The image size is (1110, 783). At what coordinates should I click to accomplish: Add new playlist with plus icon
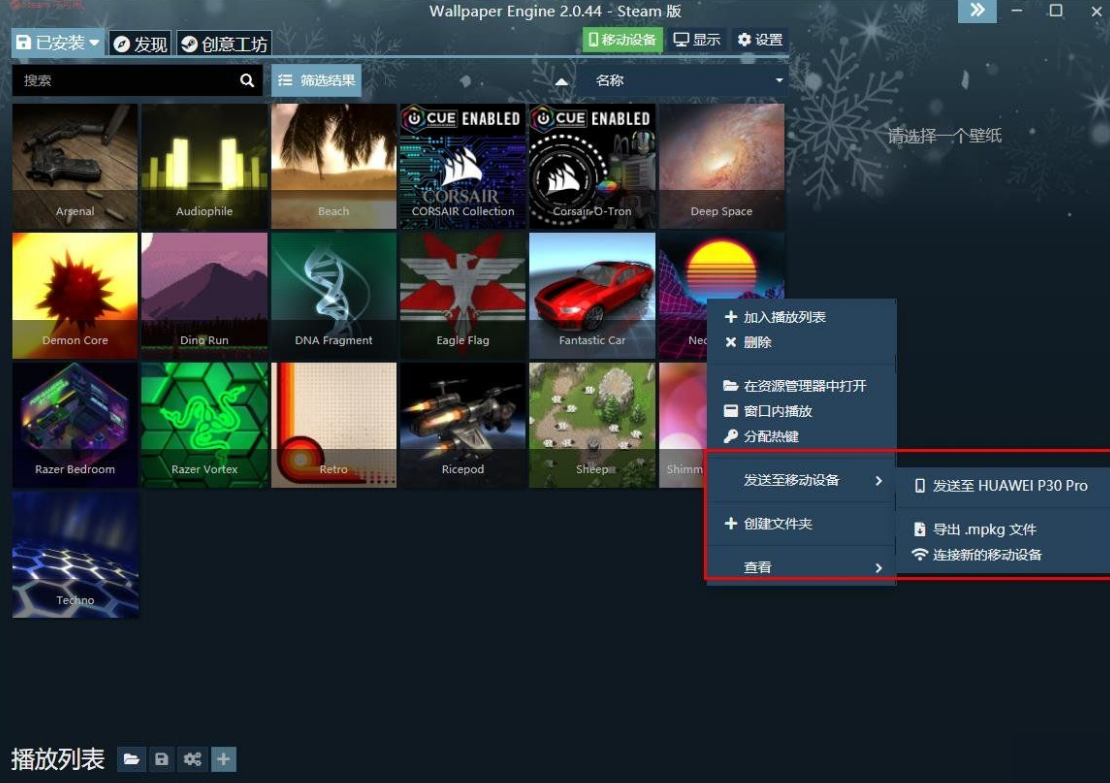(x=223, y=759)
